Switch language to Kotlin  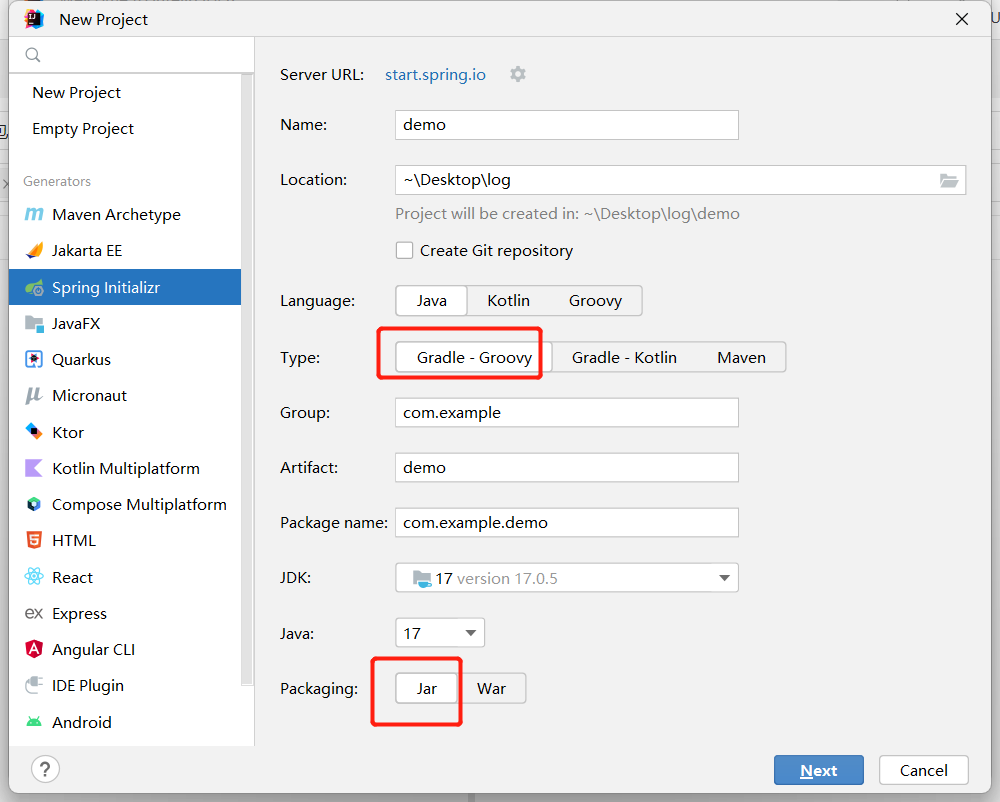pyautogui.click(x=508, y=301)
